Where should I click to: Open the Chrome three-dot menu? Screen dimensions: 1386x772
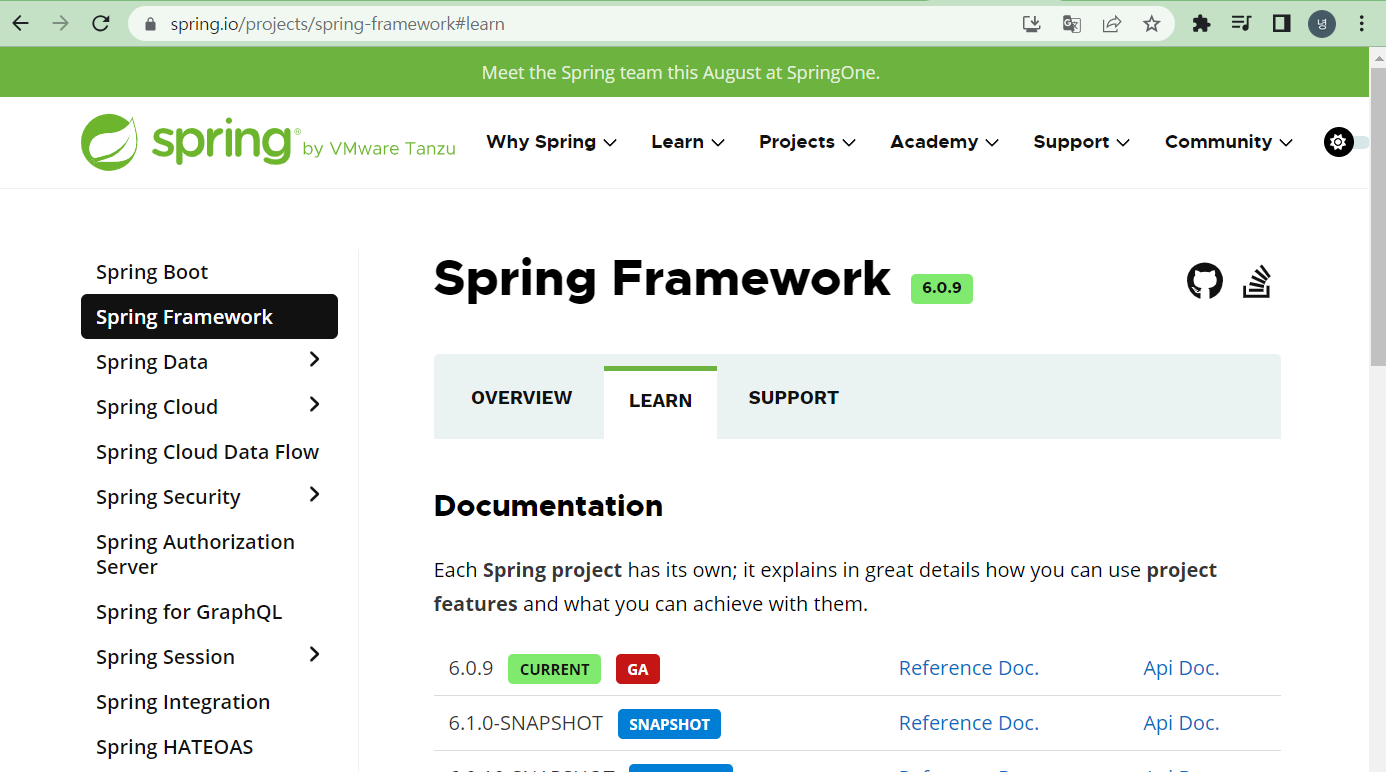[1362, 24]
